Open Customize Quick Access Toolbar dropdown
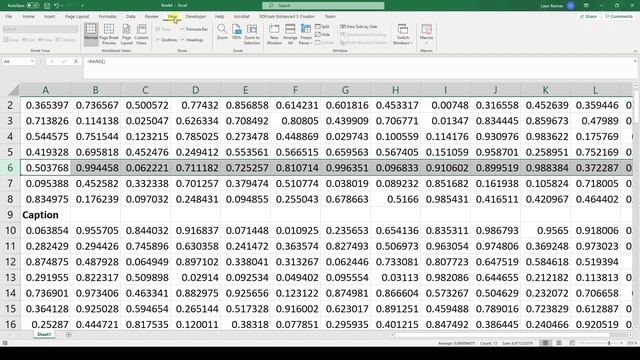Image resolution: width=640 pixels, height=360 pixels. [82, 6]
